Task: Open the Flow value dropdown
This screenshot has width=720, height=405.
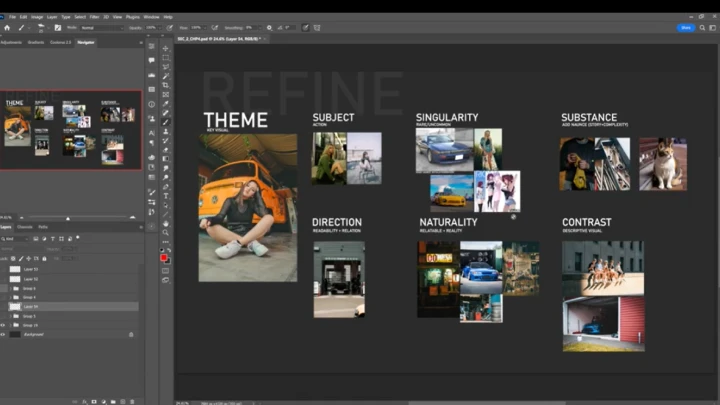Action: pos(205,28)
